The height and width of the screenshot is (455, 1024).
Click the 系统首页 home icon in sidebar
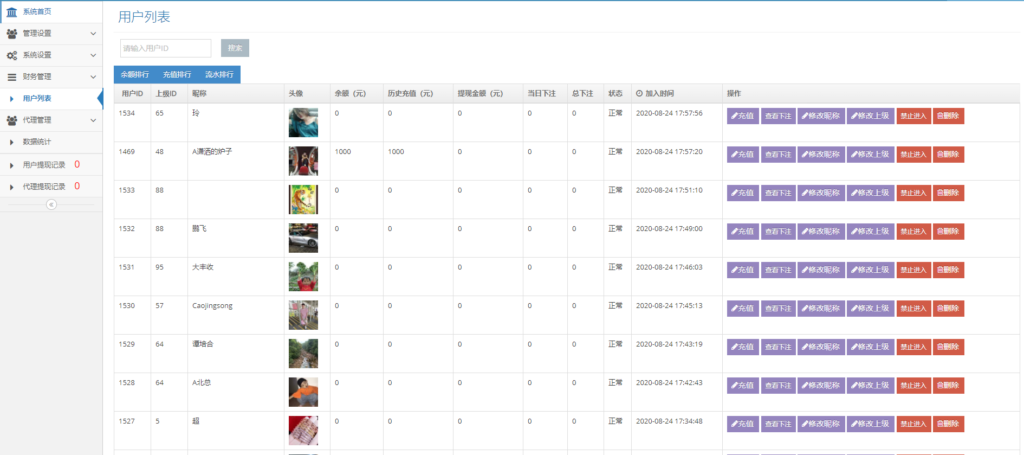click(11, 11)
